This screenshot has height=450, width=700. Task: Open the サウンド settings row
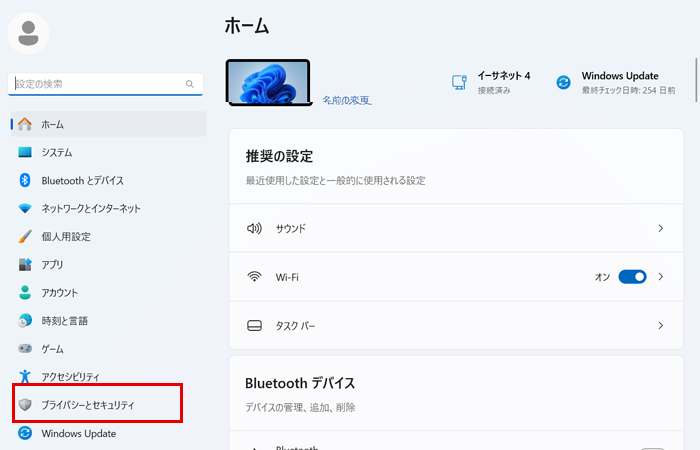(x=456, y=228)
